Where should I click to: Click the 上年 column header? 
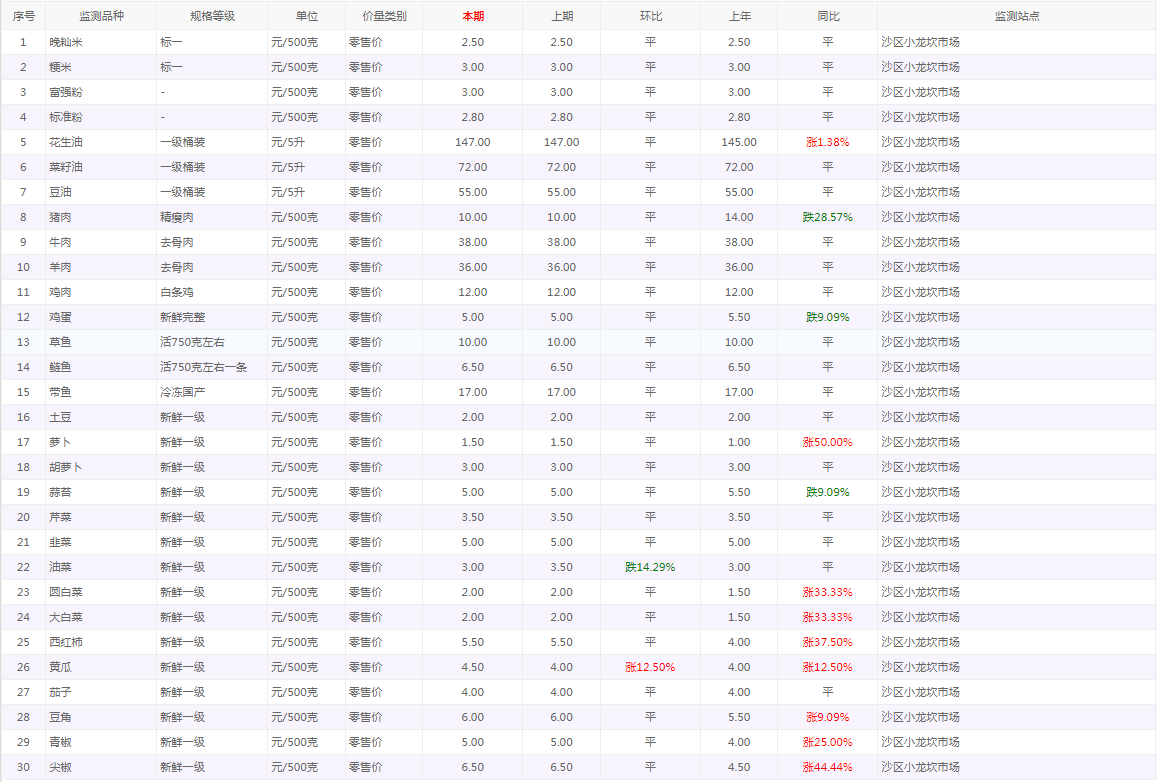(738, 16)
